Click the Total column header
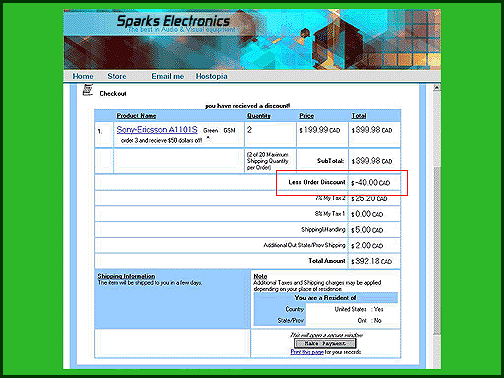Screen dimensions: 504x378 coord(359,116)
